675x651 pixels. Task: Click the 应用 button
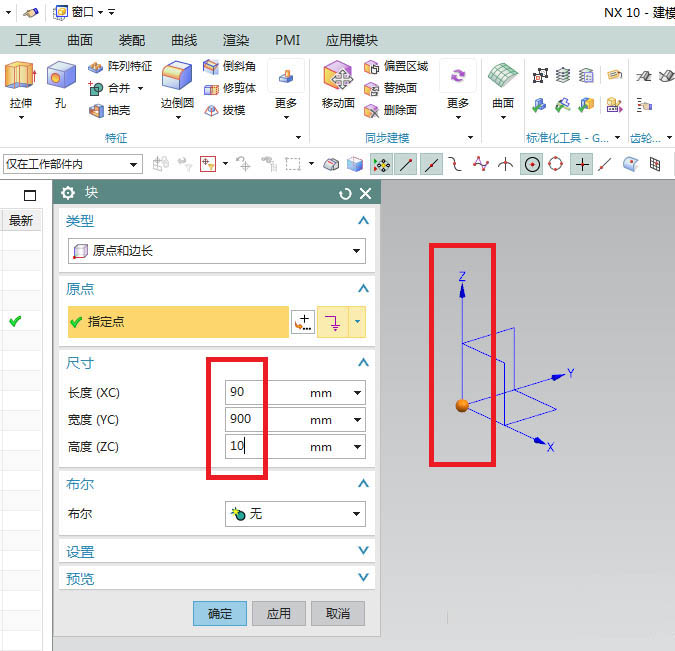[279, 613]
